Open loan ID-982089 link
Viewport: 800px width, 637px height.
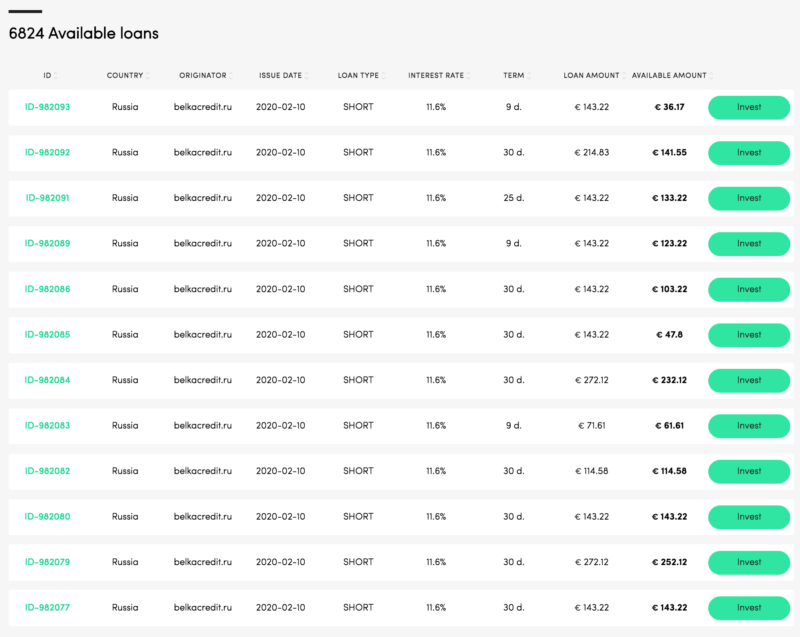[47, 243]
